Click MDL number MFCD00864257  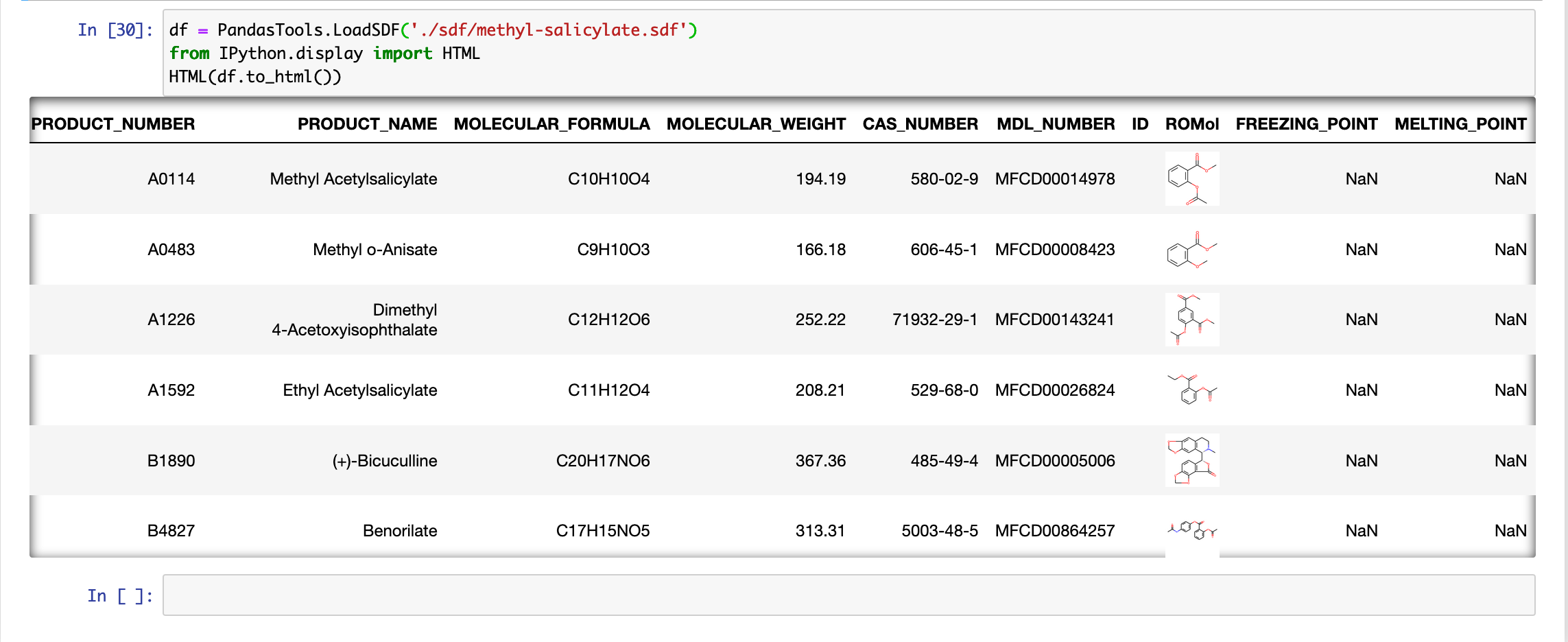(1055, 531)
